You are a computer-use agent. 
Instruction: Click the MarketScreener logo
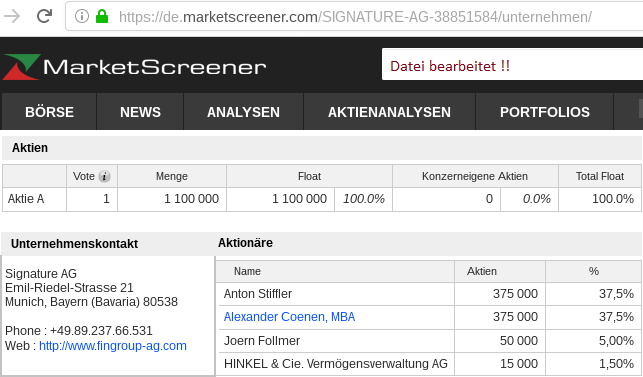(135, 67)
